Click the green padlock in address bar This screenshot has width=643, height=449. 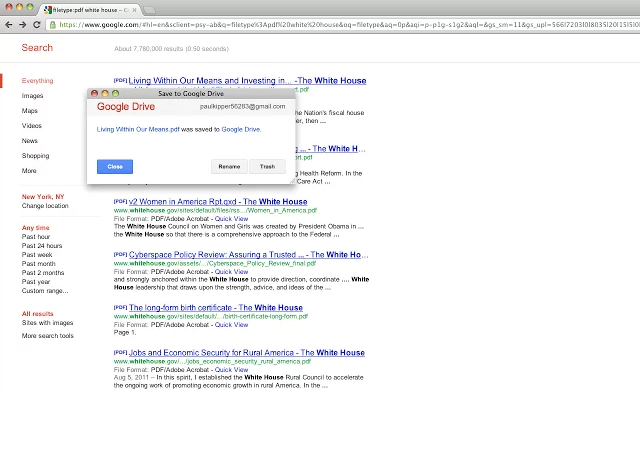(52, 25)
